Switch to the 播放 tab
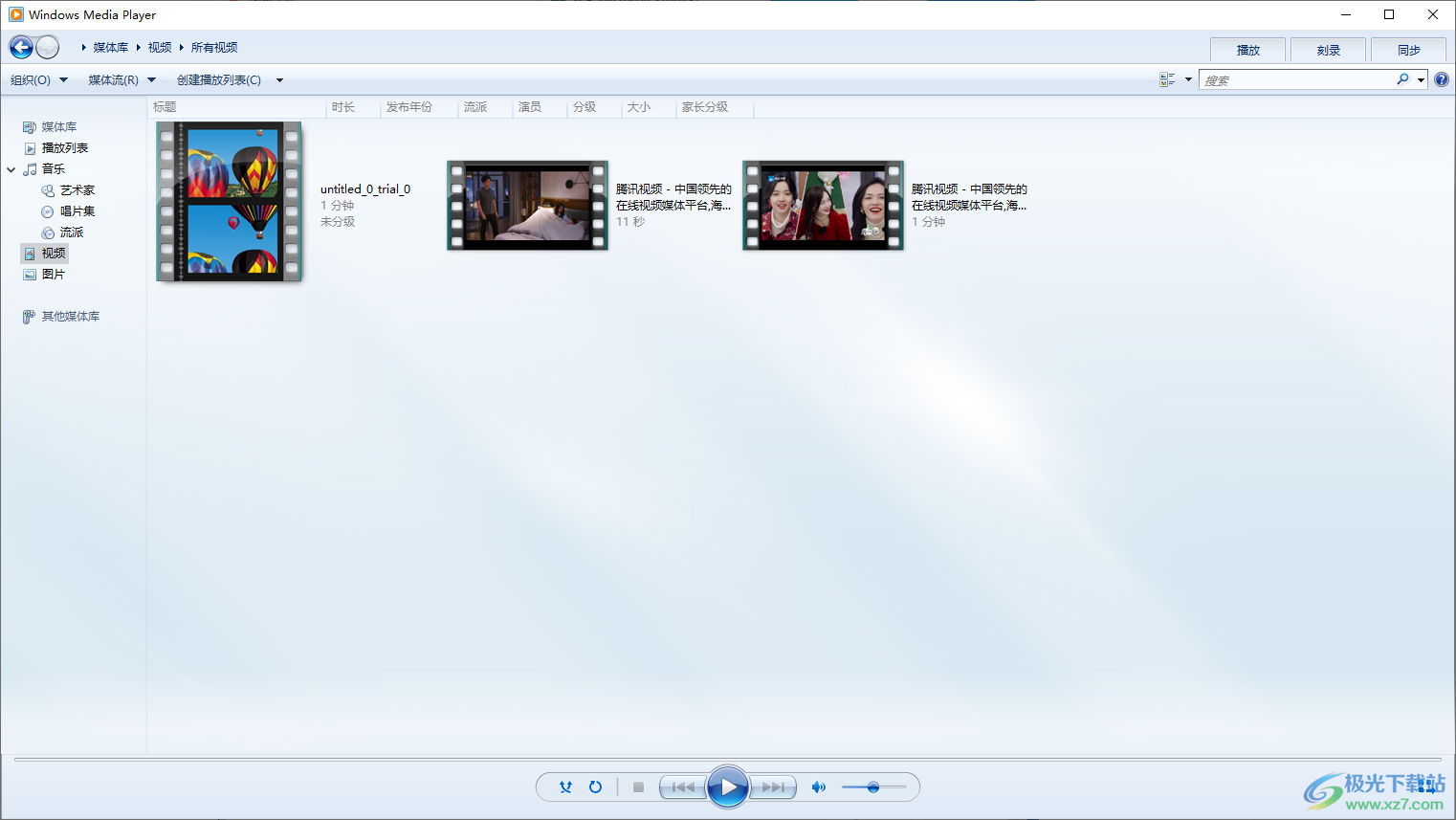This screenshot has width=1456, height=820. (1247, 50)
